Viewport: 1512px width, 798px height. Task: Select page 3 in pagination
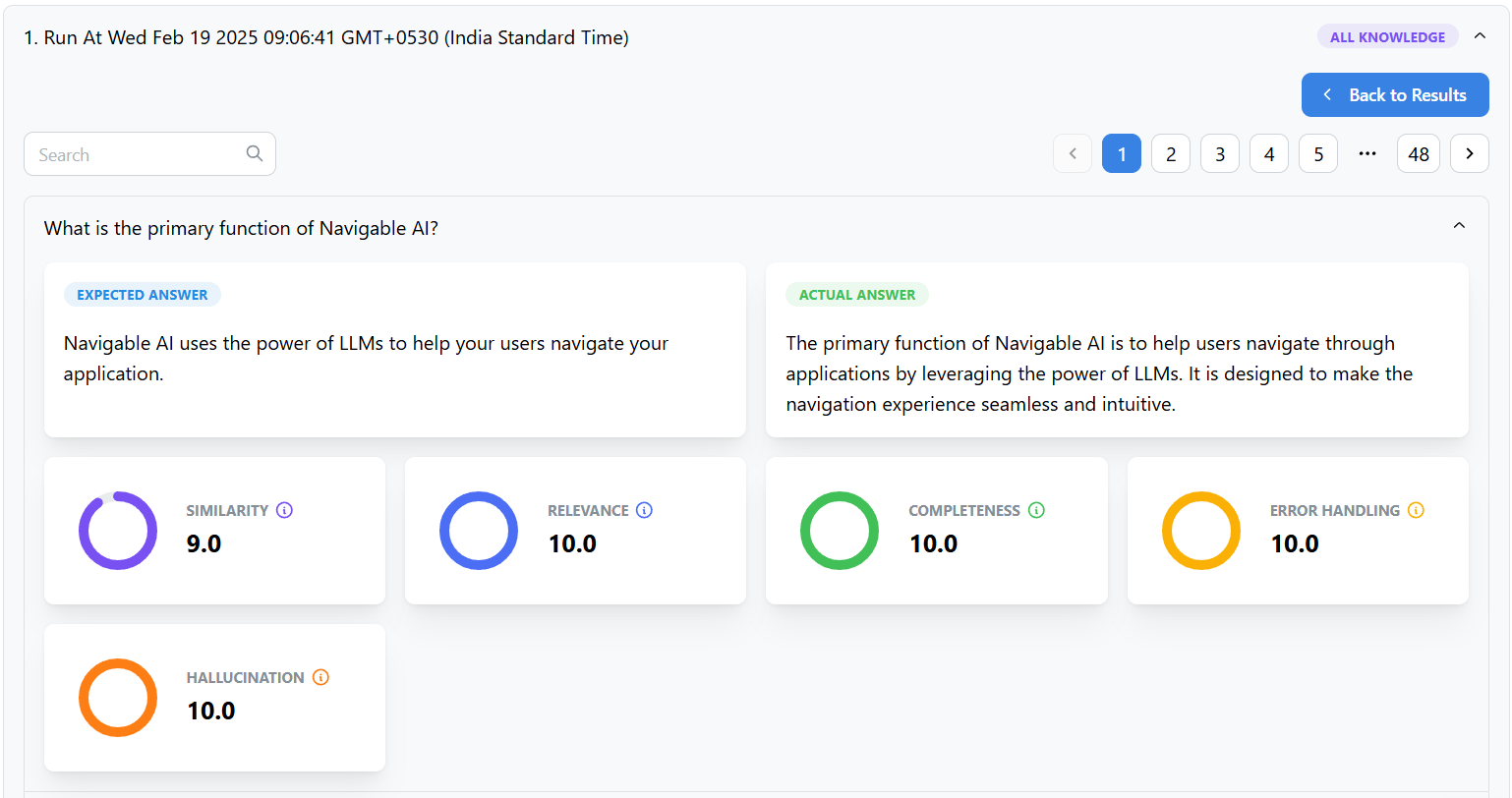point(1220,154)
